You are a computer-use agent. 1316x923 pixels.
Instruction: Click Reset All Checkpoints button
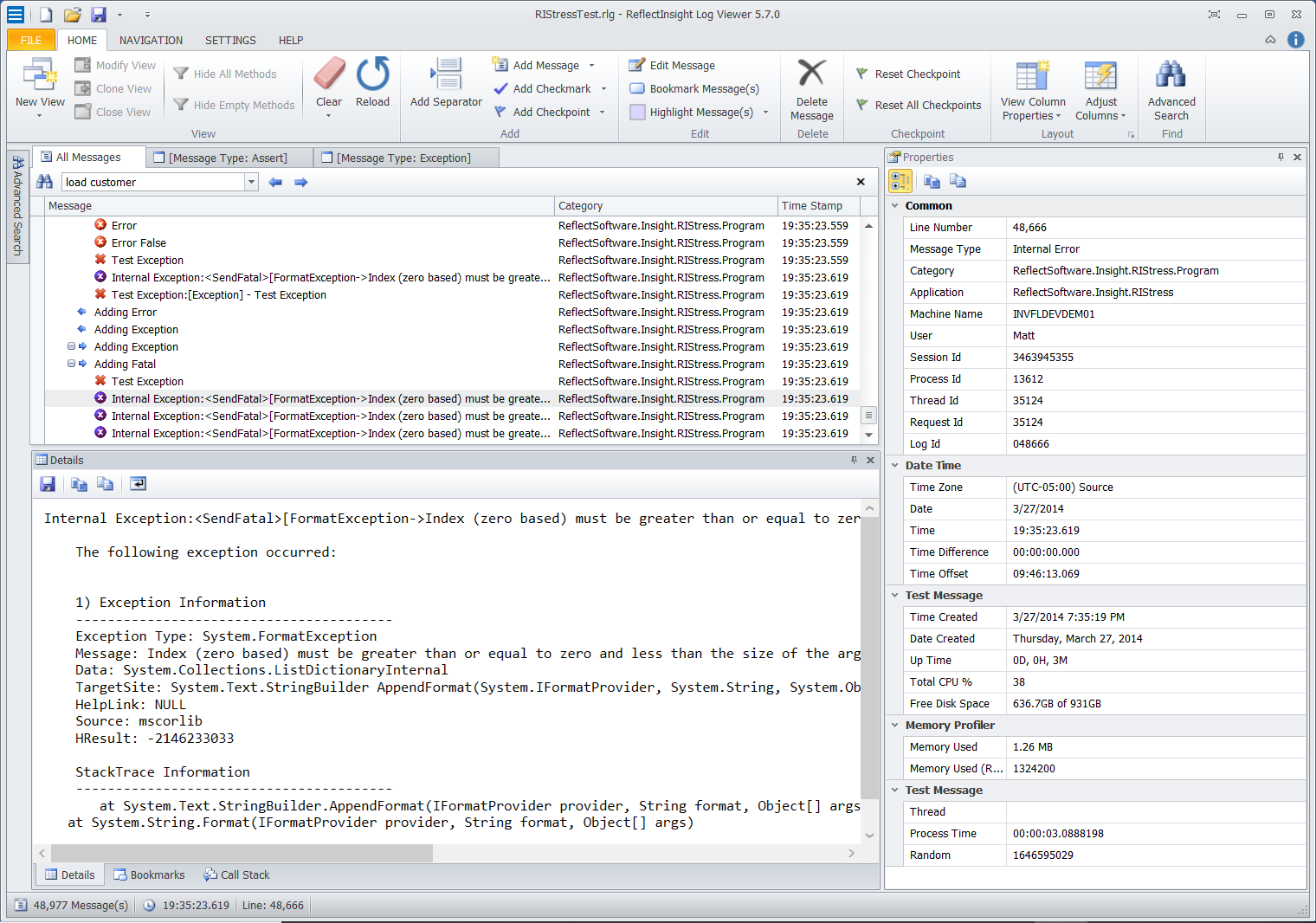[919, 106]
